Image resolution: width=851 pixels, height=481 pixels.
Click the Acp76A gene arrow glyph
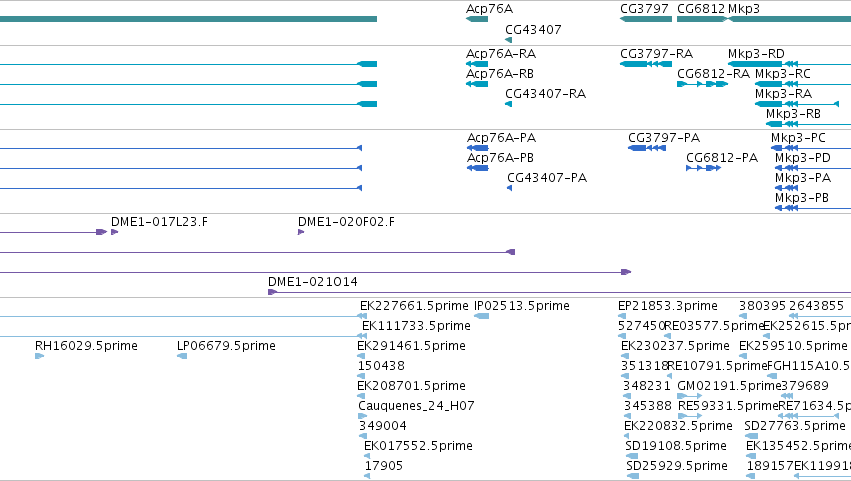pyautogui.click(x=477, y=20)
